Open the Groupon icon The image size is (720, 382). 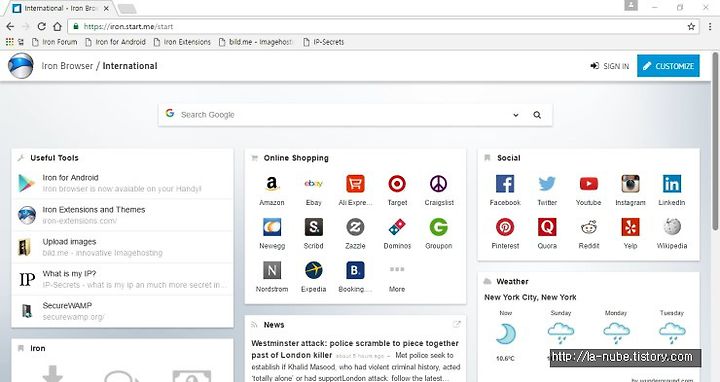tap(439, 227)
